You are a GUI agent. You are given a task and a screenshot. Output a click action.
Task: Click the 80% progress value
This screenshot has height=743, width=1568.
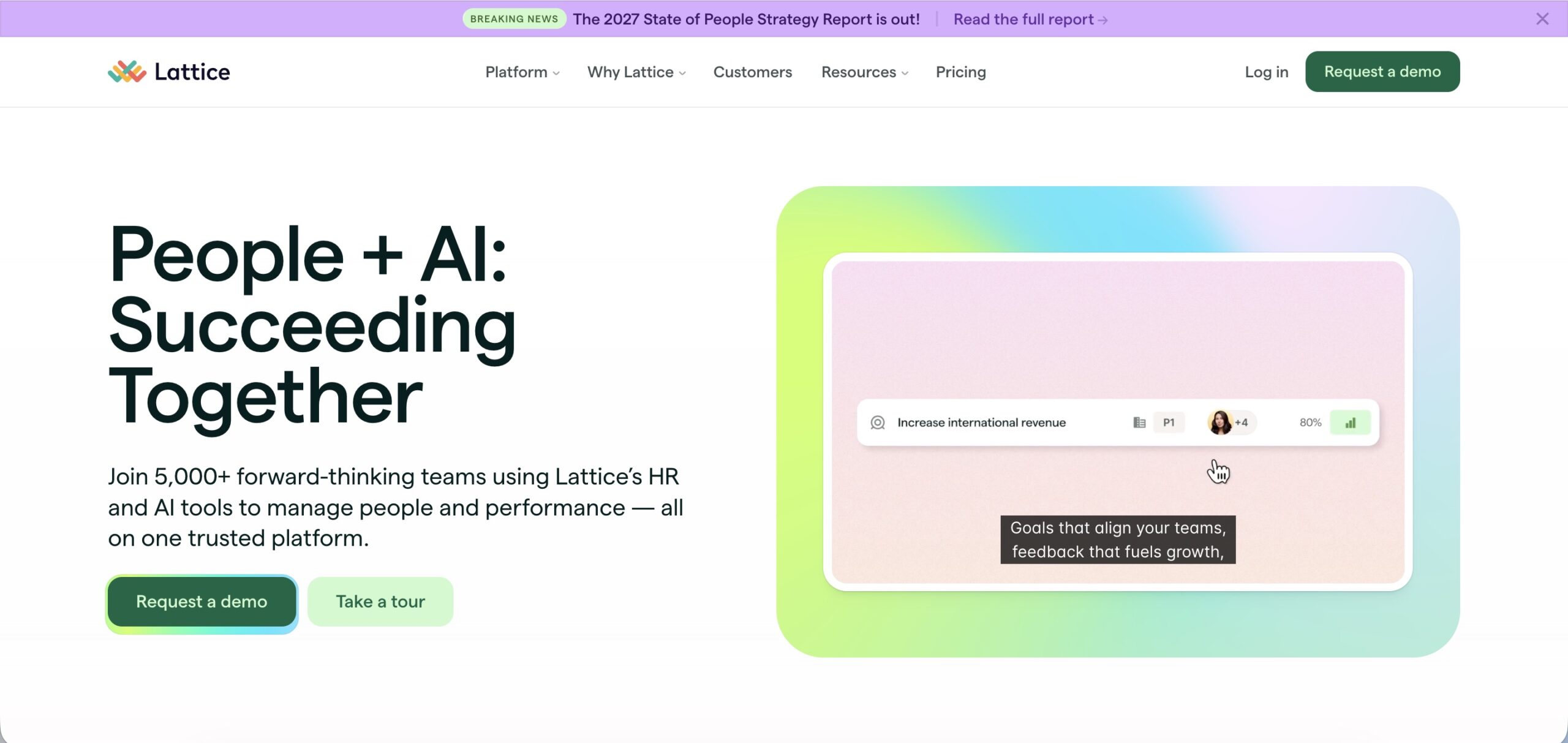(1310, 423)
